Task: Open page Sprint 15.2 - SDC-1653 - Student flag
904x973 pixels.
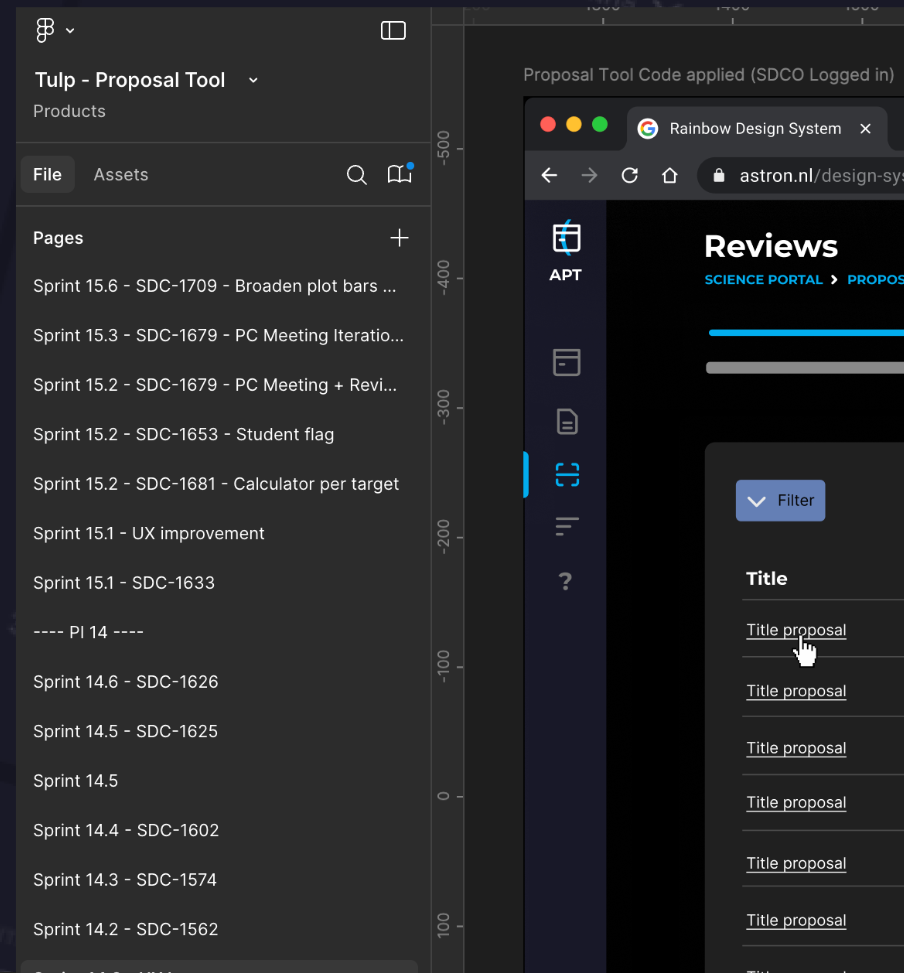Action: [x=183, y=434]
